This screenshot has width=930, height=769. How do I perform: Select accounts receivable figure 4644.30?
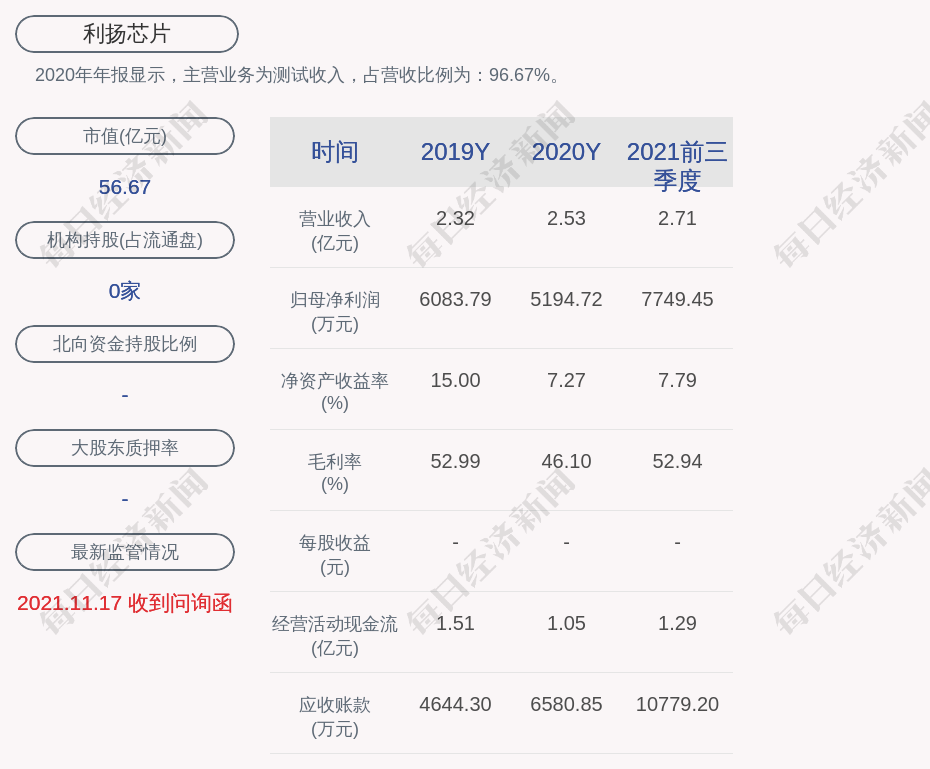point(456,704)
